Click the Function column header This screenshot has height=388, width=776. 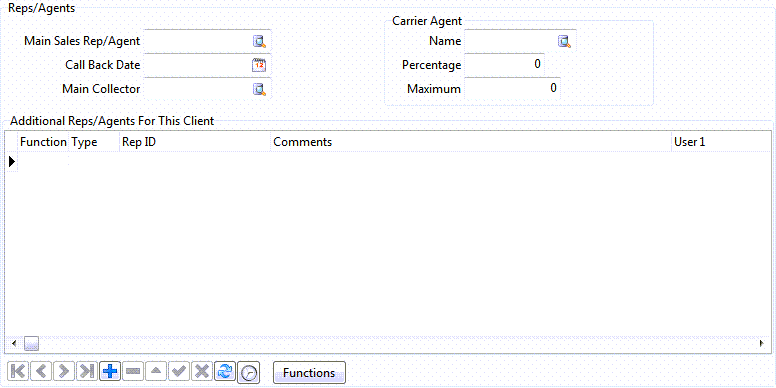point(43,142)
